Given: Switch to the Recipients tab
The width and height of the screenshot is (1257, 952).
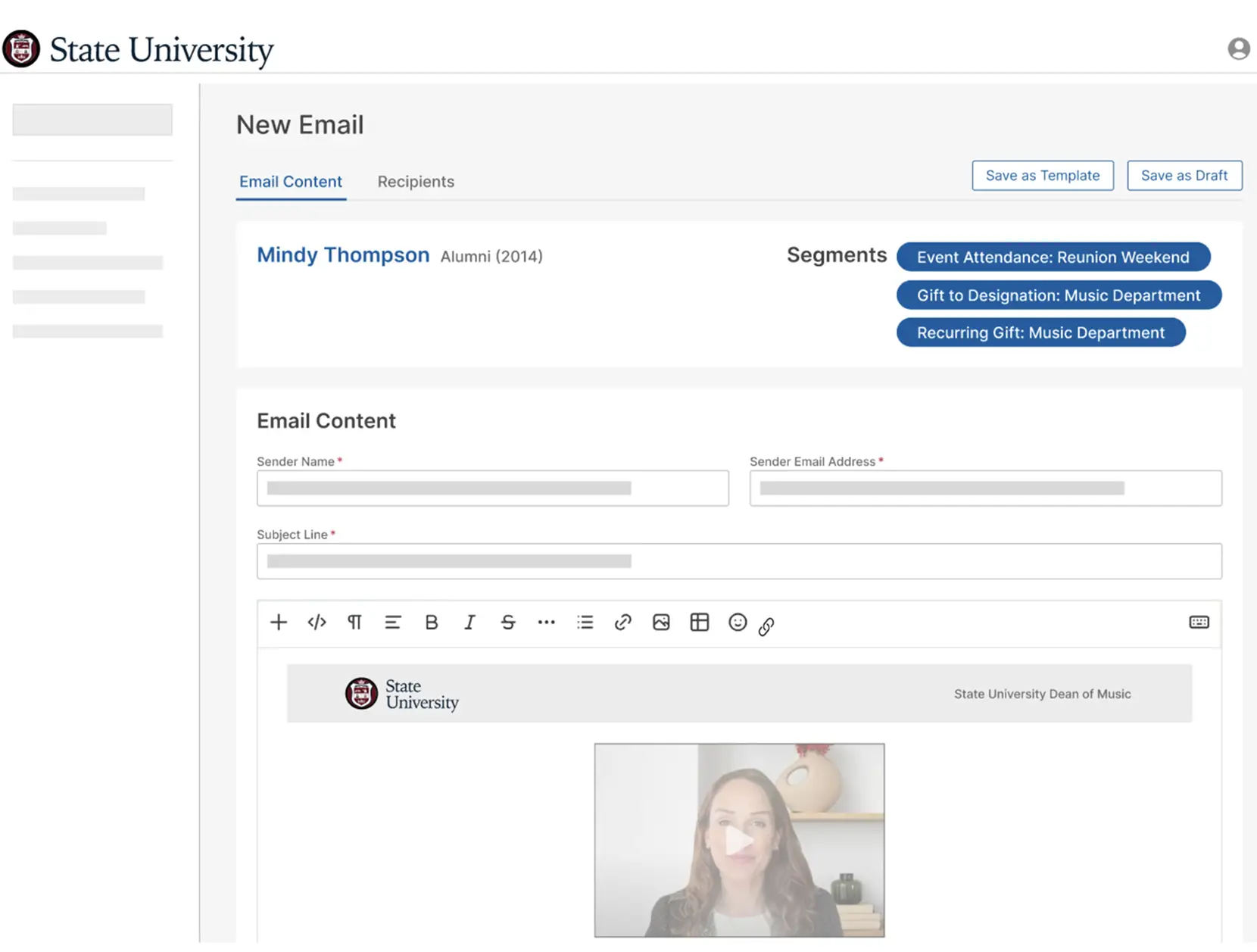Looking at the screenshot, I should 416,182.
